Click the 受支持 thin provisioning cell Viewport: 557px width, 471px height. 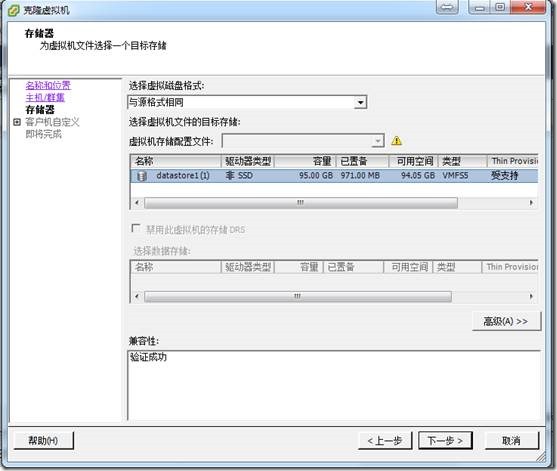tap(505, 176)
